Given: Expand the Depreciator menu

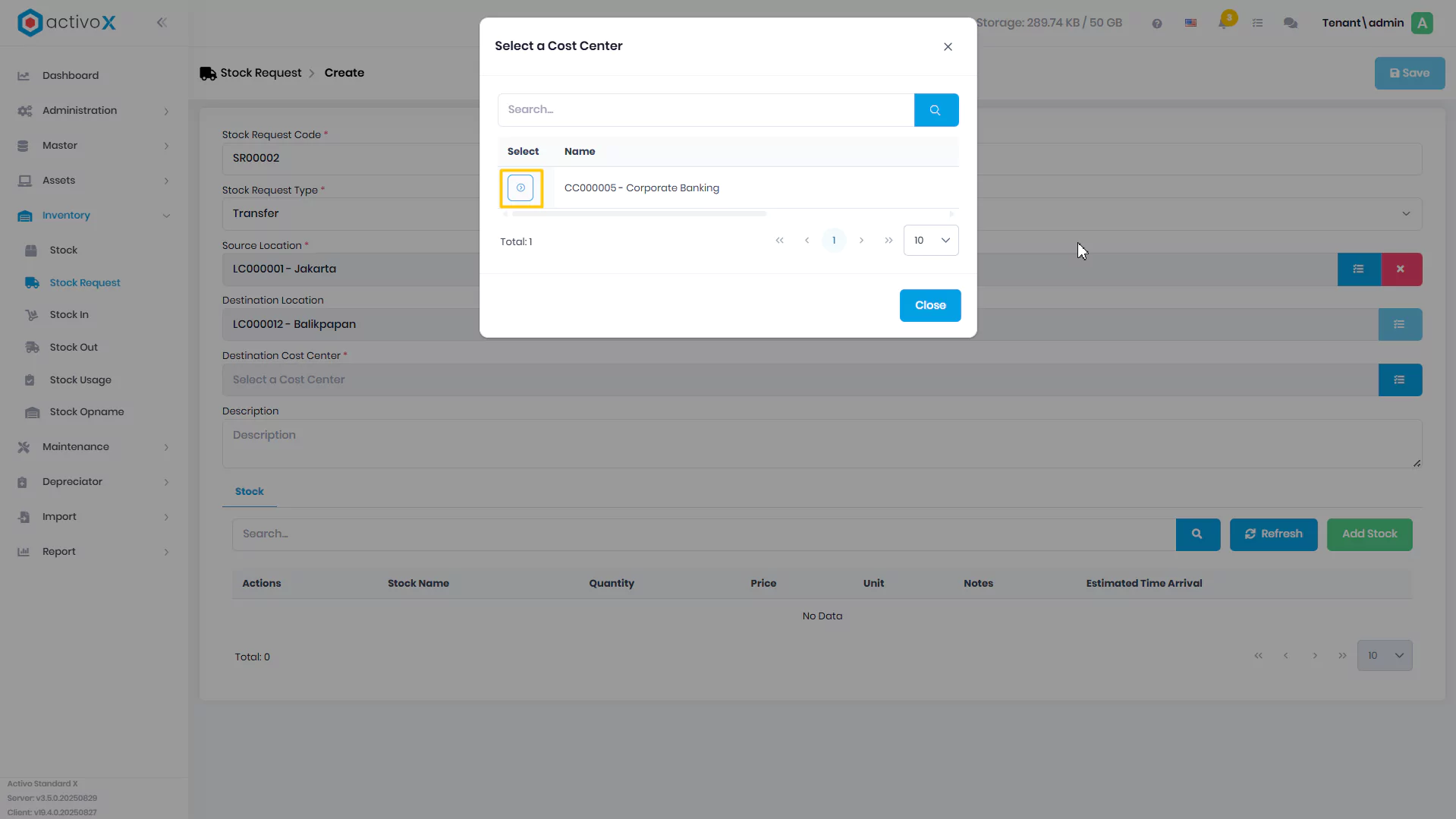Looking at the screenshot, I should point(94,482).
